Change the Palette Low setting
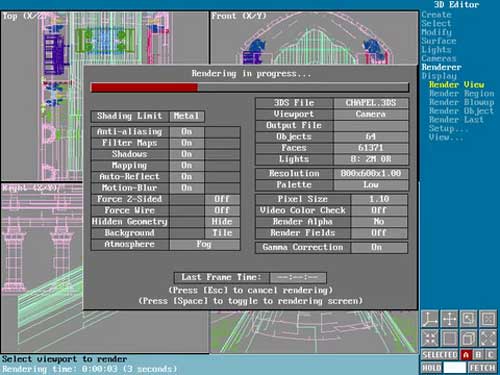The height and width of the screenshot is (375, 500). [371, 185]
